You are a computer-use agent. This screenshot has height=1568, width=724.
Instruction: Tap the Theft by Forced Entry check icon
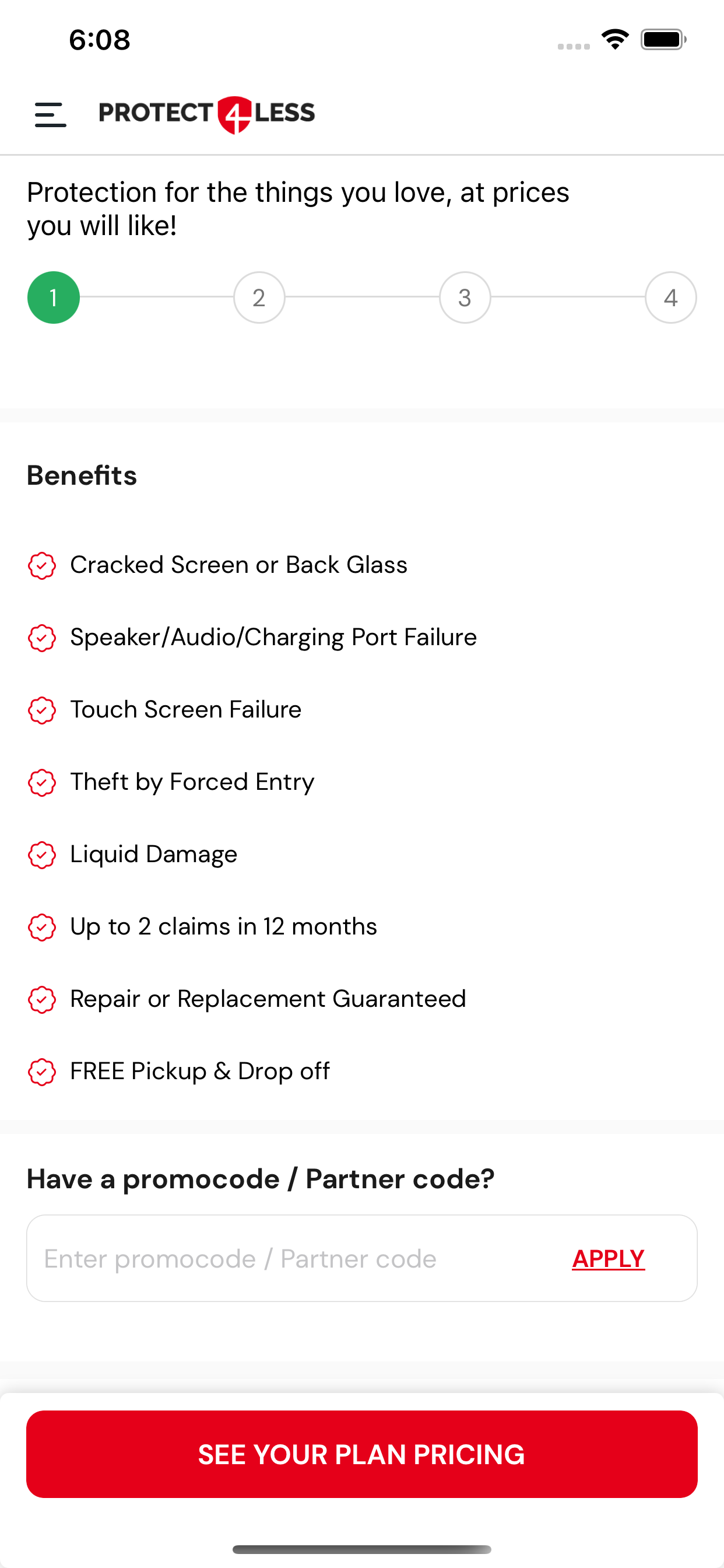[x=42, y=783]
